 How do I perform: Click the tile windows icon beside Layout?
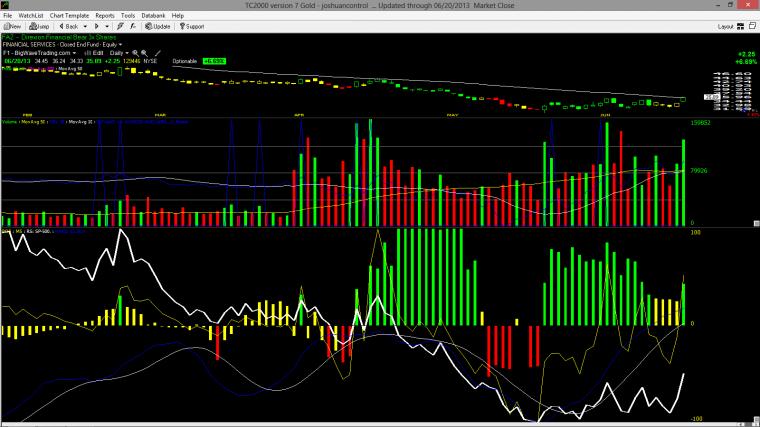coord(752,26)
